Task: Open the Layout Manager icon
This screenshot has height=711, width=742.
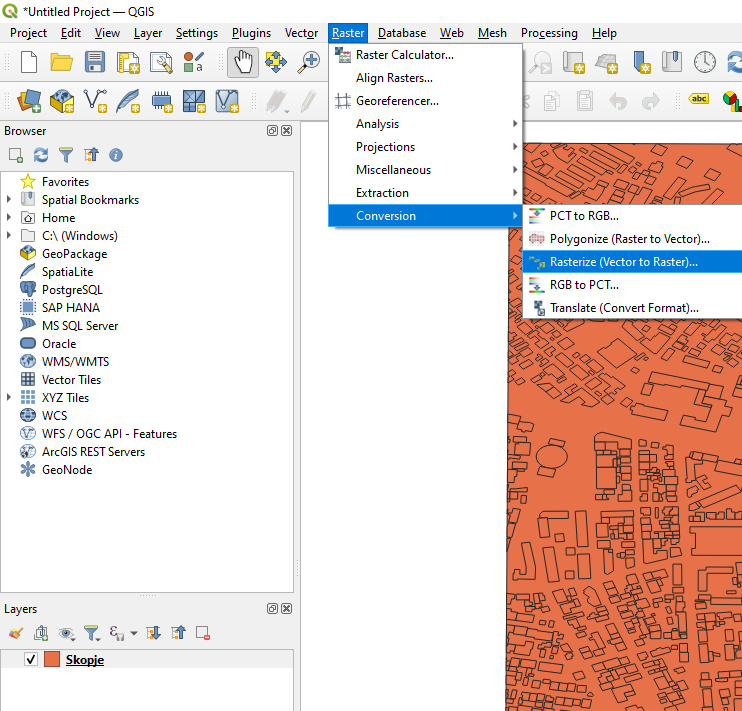Action: 161,62
